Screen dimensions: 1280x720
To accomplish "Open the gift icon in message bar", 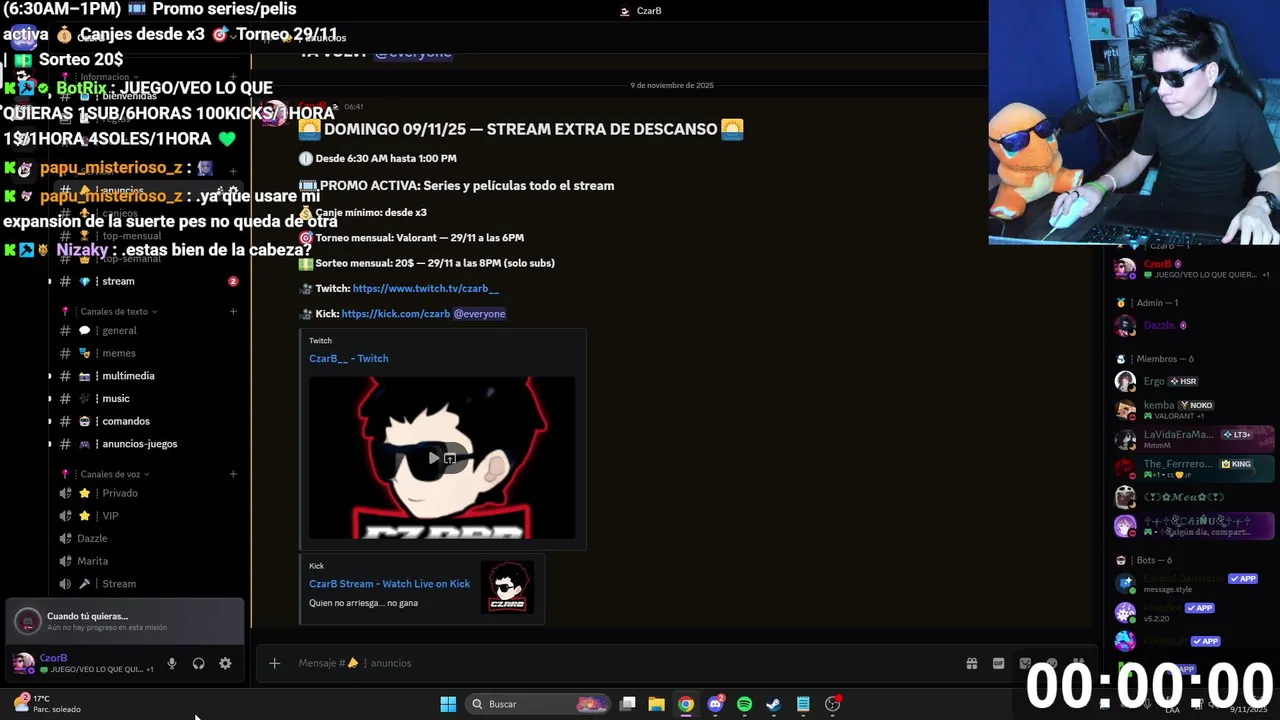I will pos(971,663).
